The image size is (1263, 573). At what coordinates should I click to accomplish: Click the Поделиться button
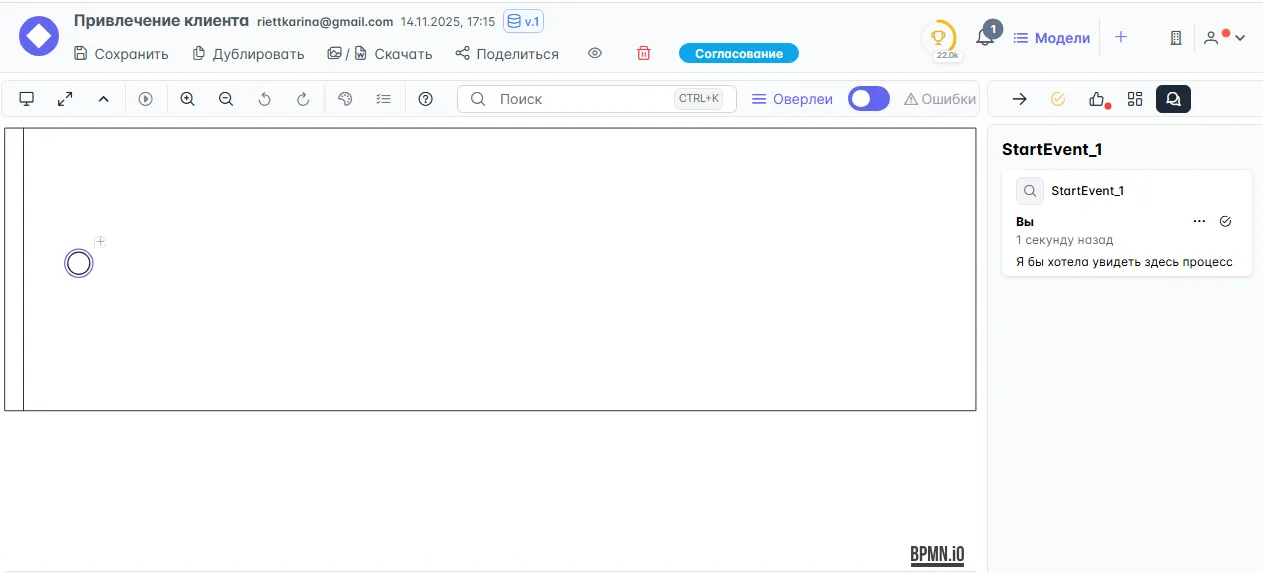coord(506,54)
